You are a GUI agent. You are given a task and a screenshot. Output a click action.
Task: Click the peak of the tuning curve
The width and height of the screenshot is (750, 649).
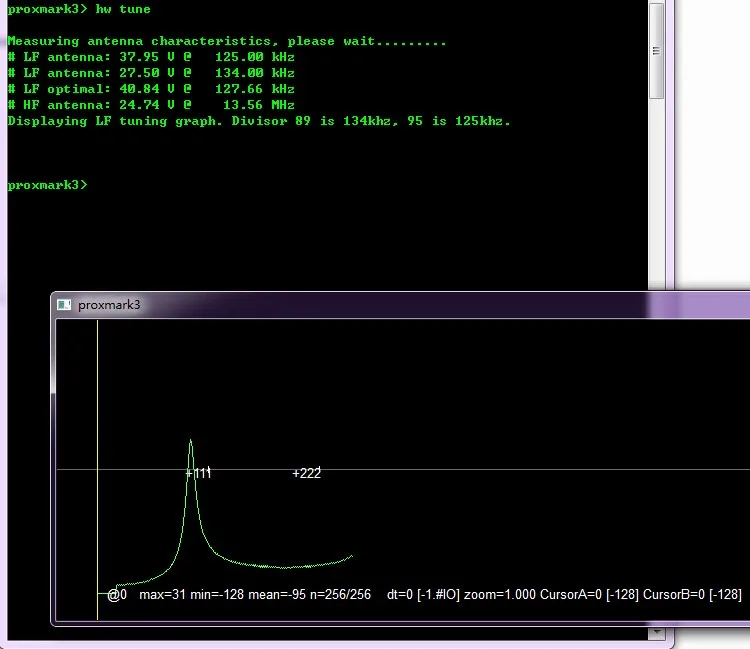point(190,441)
